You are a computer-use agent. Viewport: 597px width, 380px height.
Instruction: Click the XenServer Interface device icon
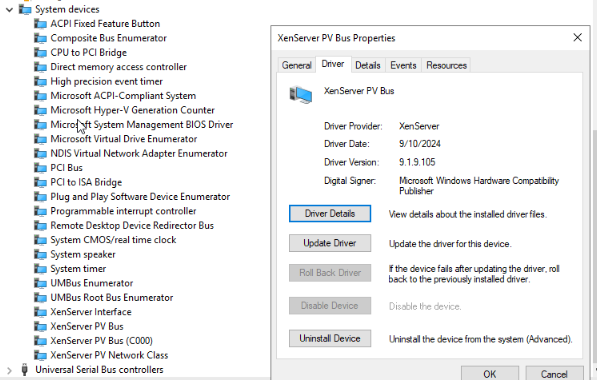coord(40,312)
